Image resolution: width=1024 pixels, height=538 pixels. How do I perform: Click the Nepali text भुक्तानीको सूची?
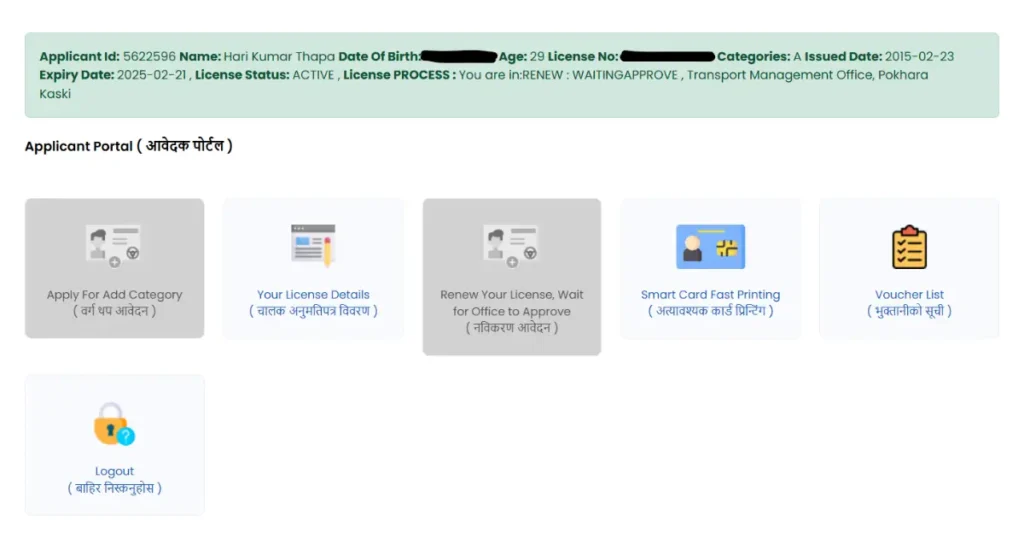pyautogui.click(x=909, y=311)
